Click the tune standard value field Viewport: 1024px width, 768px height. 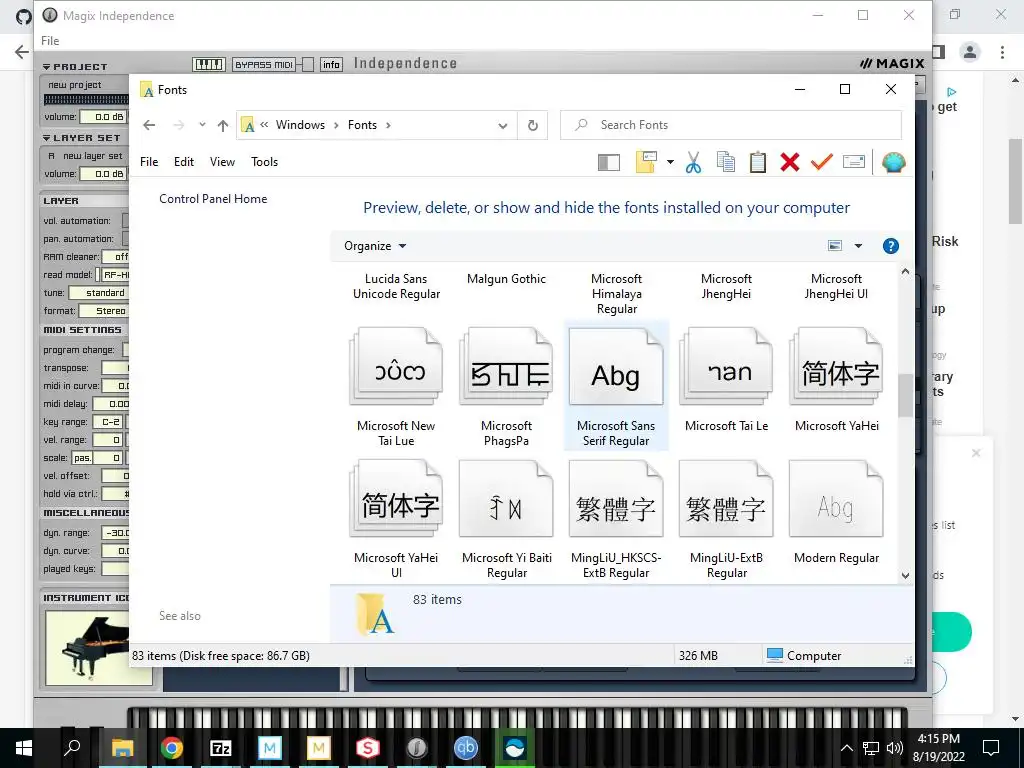pyautogui.click(x=99, y=293)
